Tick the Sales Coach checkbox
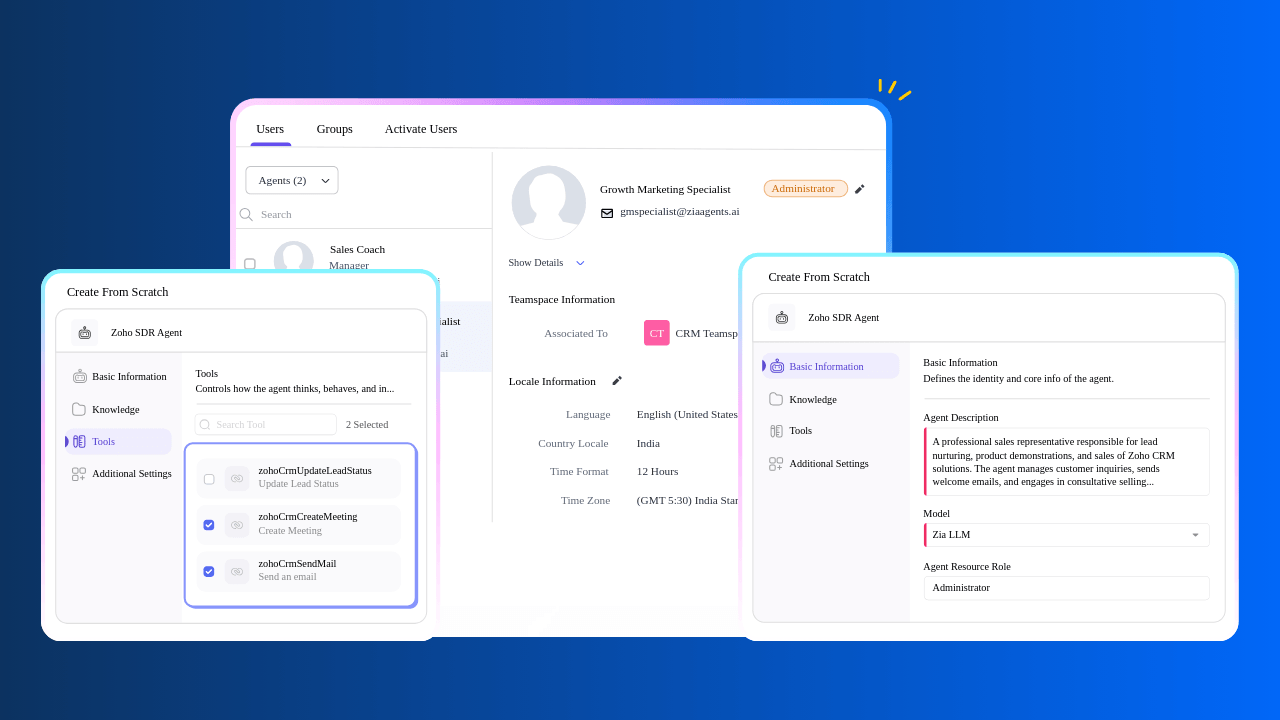The height and width of the screenshot is (720, 1280). (x=250, y=264)
